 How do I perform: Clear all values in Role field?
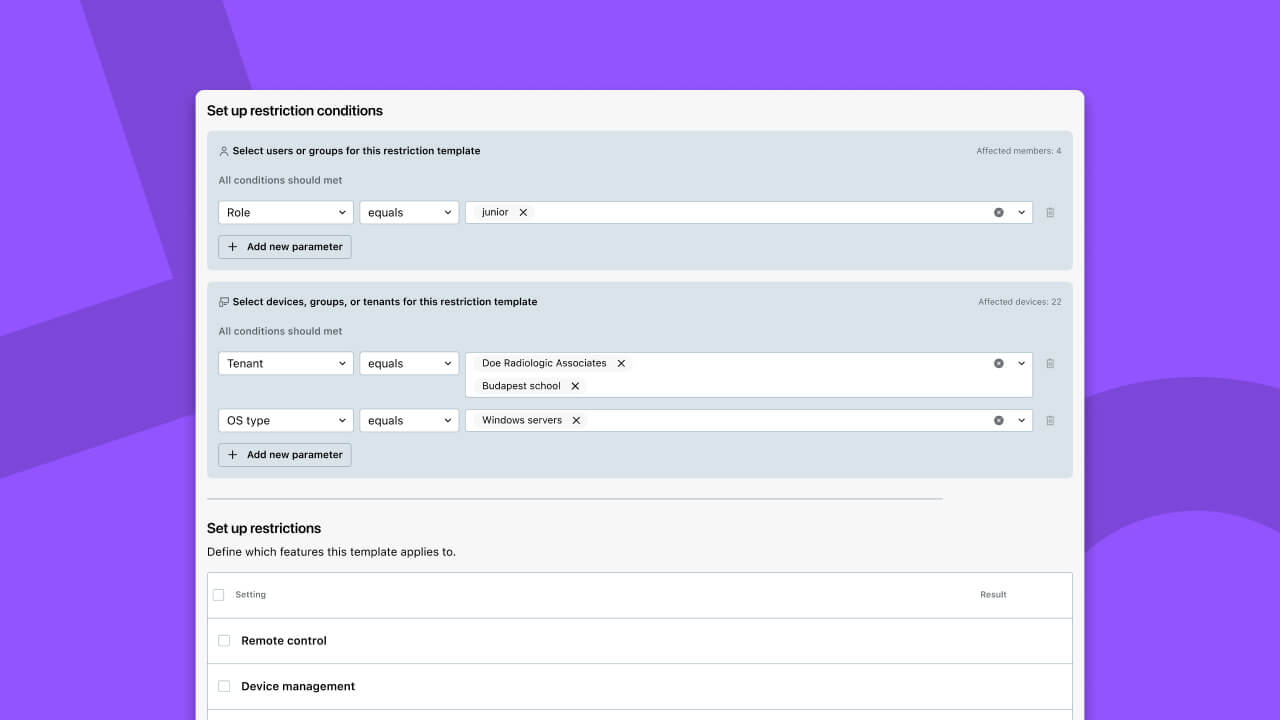998,212
